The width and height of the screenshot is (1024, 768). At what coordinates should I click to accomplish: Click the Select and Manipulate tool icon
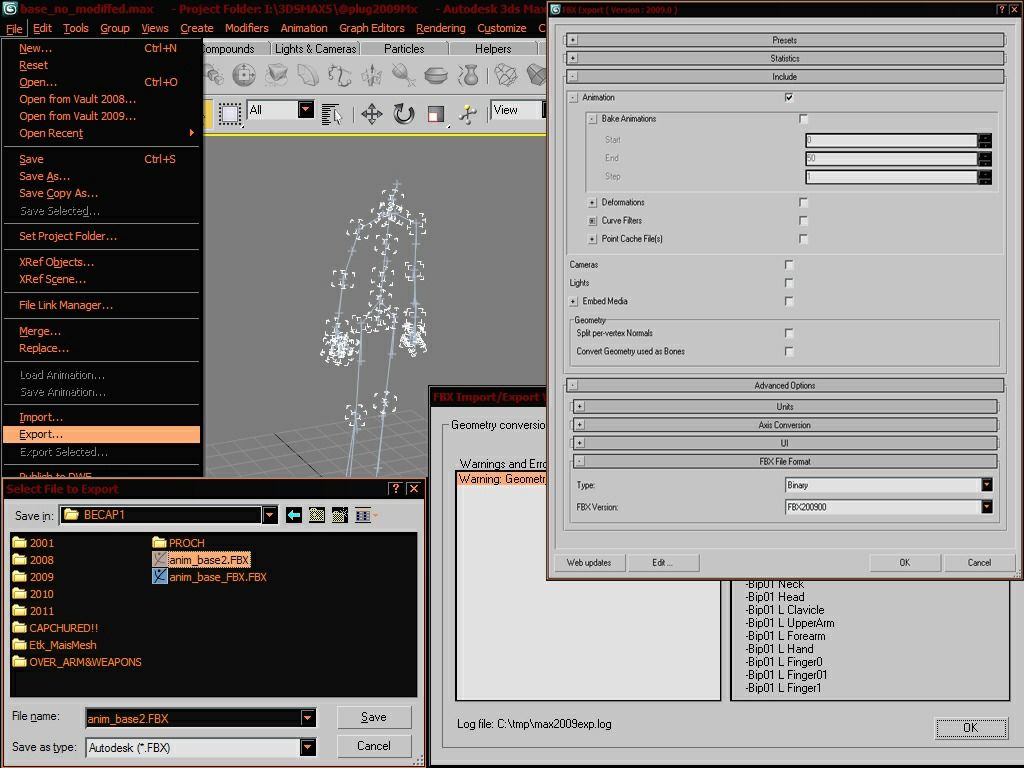(x=468, y=114)
